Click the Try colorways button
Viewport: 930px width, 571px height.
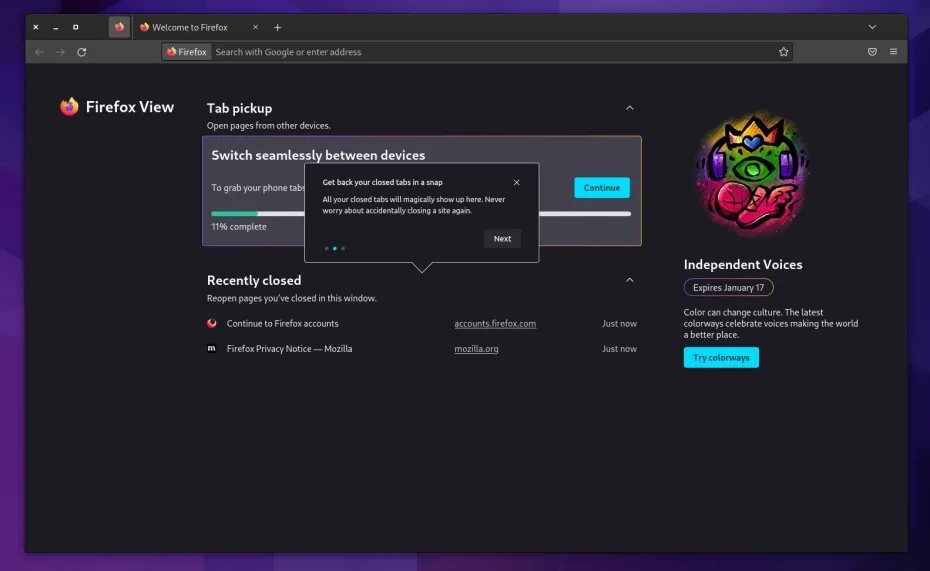tap(721, 358)
